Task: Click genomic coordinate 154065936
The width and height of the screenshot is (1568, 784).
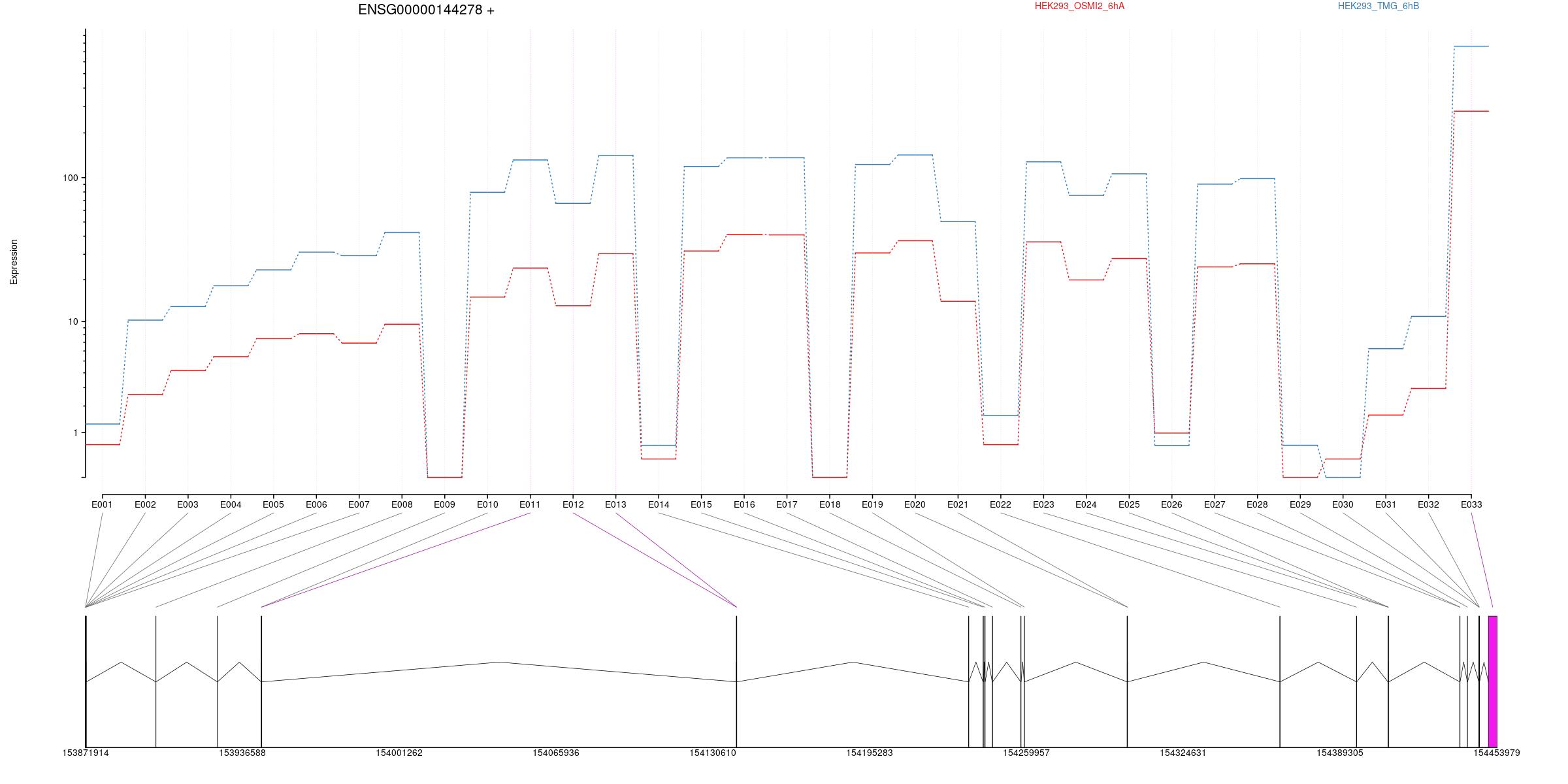Action: [556, 753]
